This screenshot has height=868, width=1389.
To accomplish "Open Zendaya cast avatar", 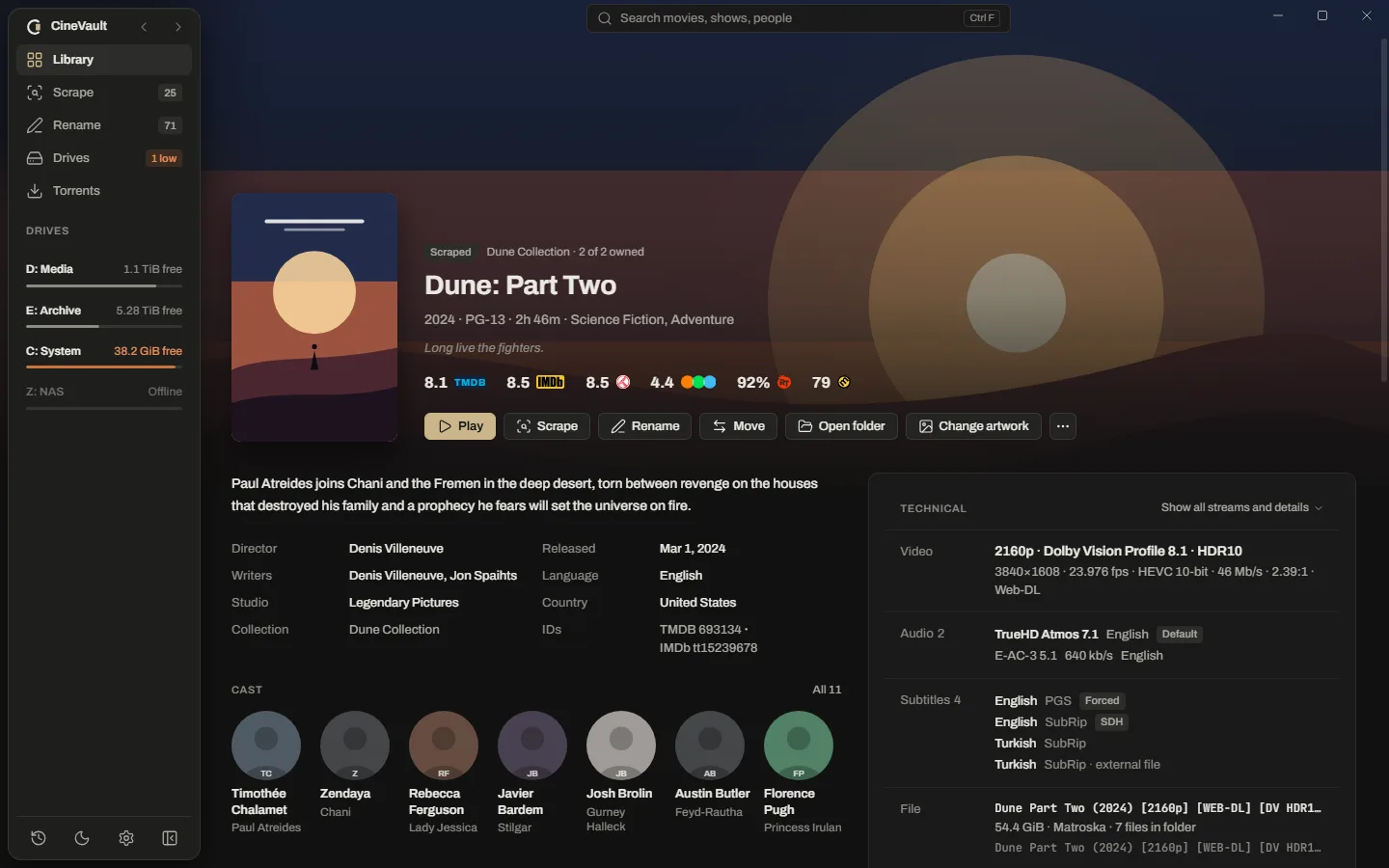I will pyautogui.click(x=355, y=746).
